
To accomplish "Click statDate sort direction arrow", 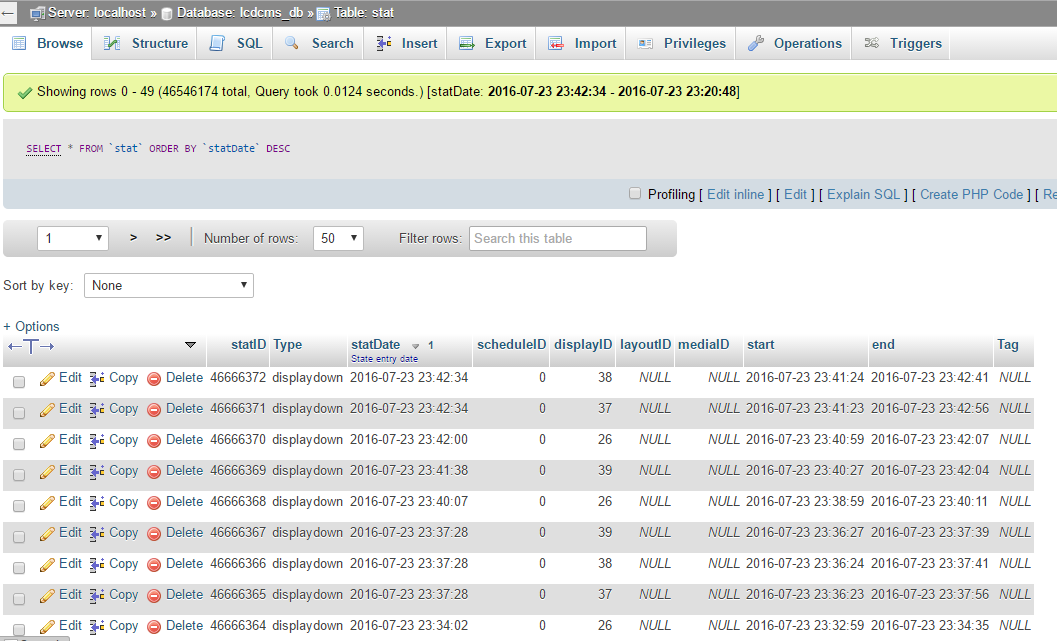I will [416, 346].
